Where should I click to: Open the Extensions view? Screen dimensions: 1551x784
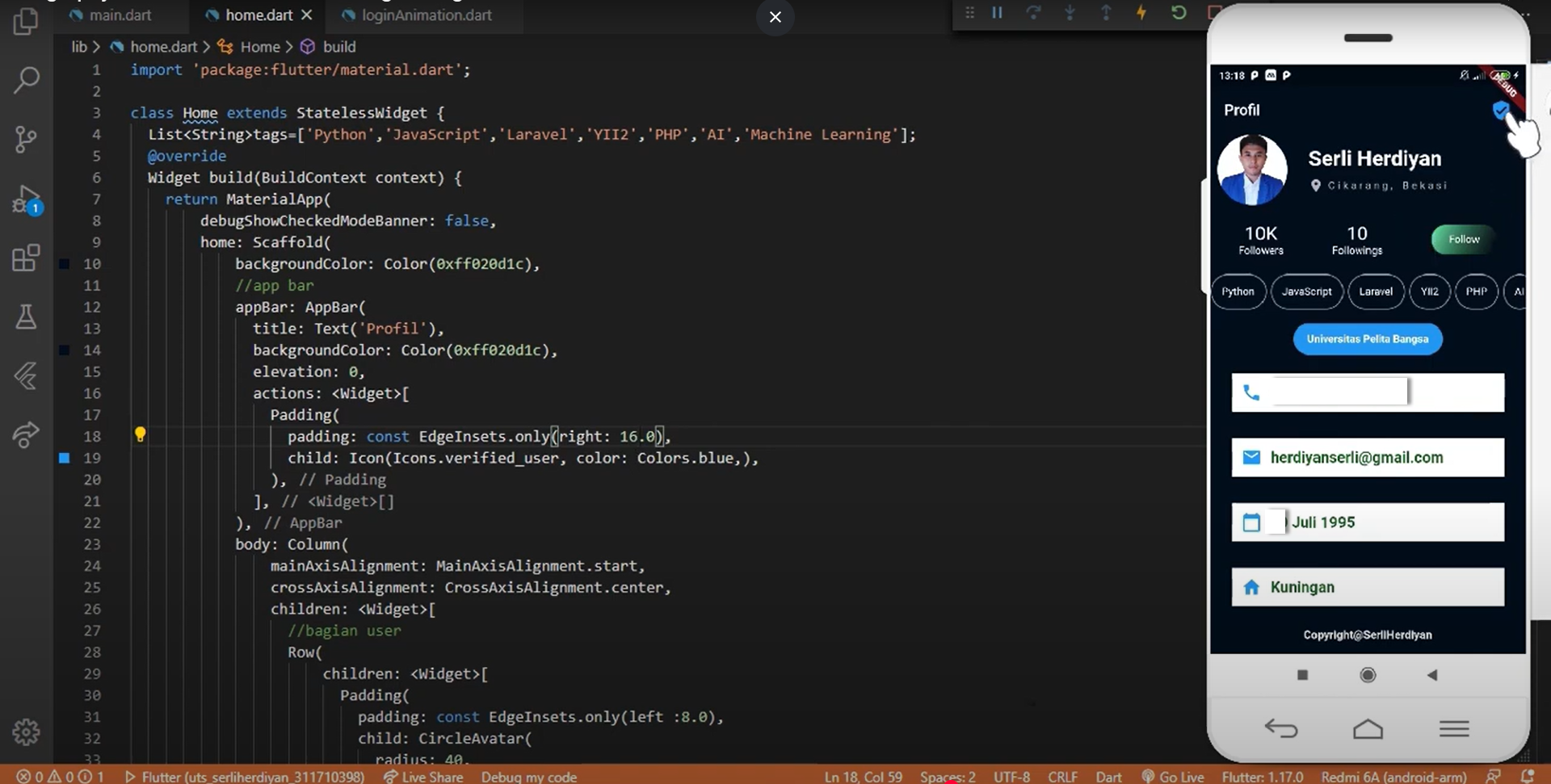[x=26, y=258]
